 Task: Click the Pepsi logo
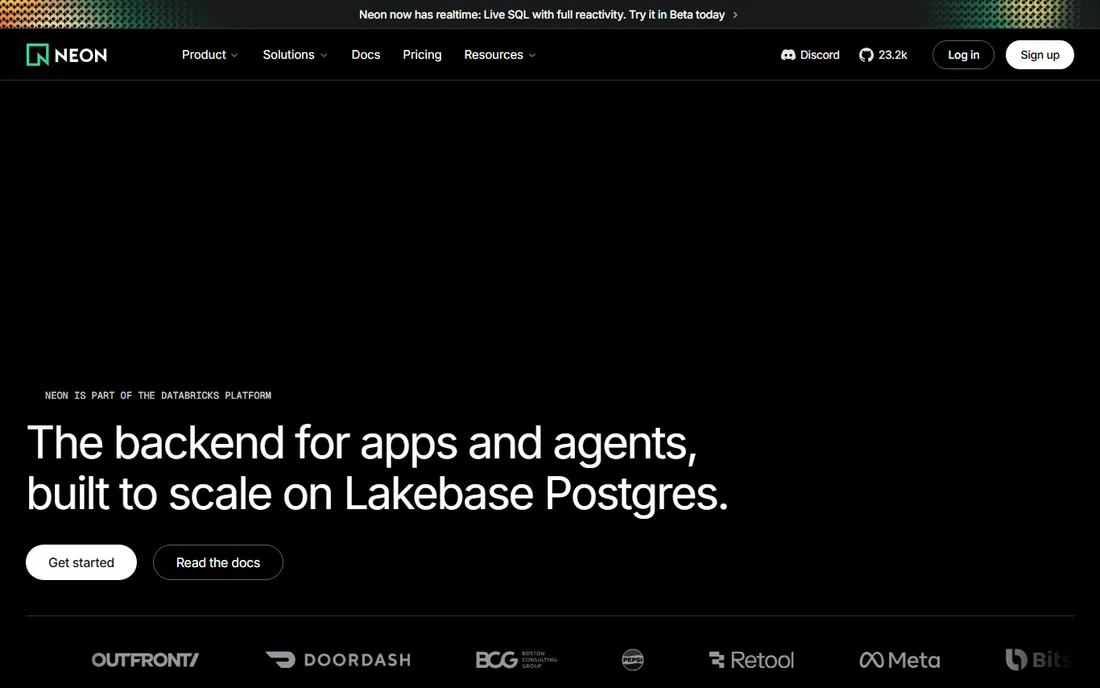633,660
